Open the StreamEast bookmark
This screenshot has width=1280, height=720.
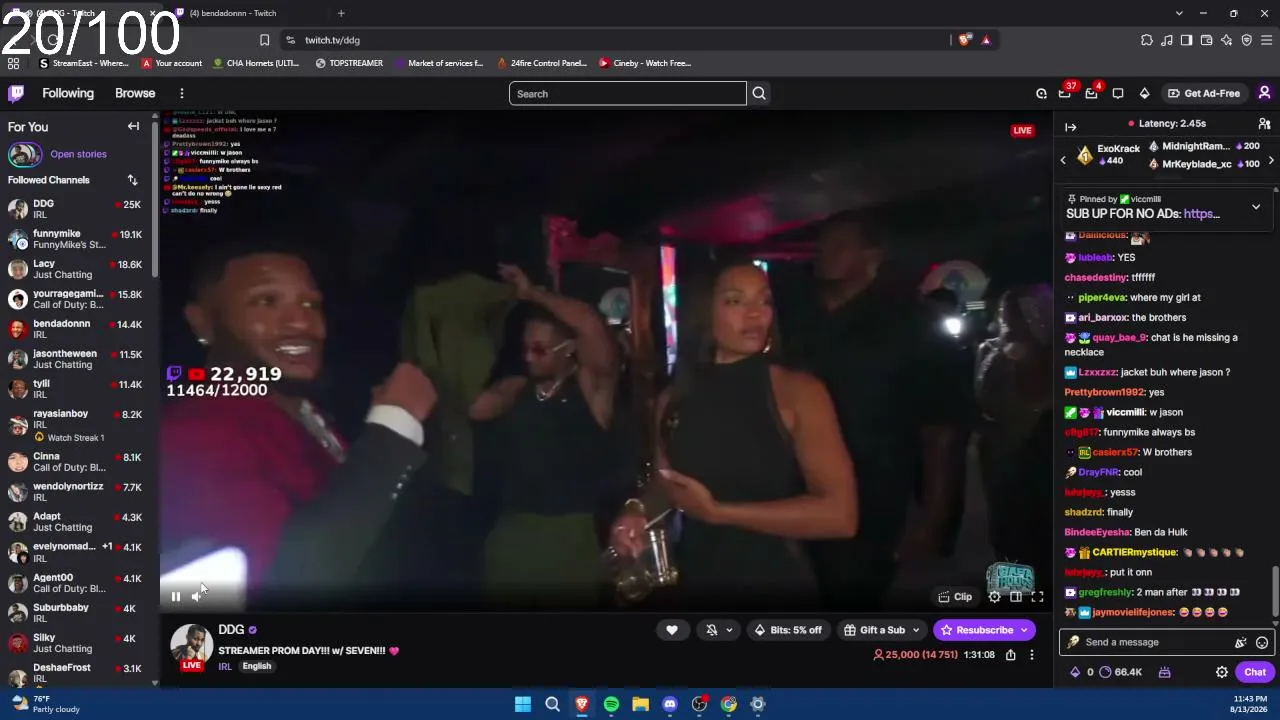point(83,63)
